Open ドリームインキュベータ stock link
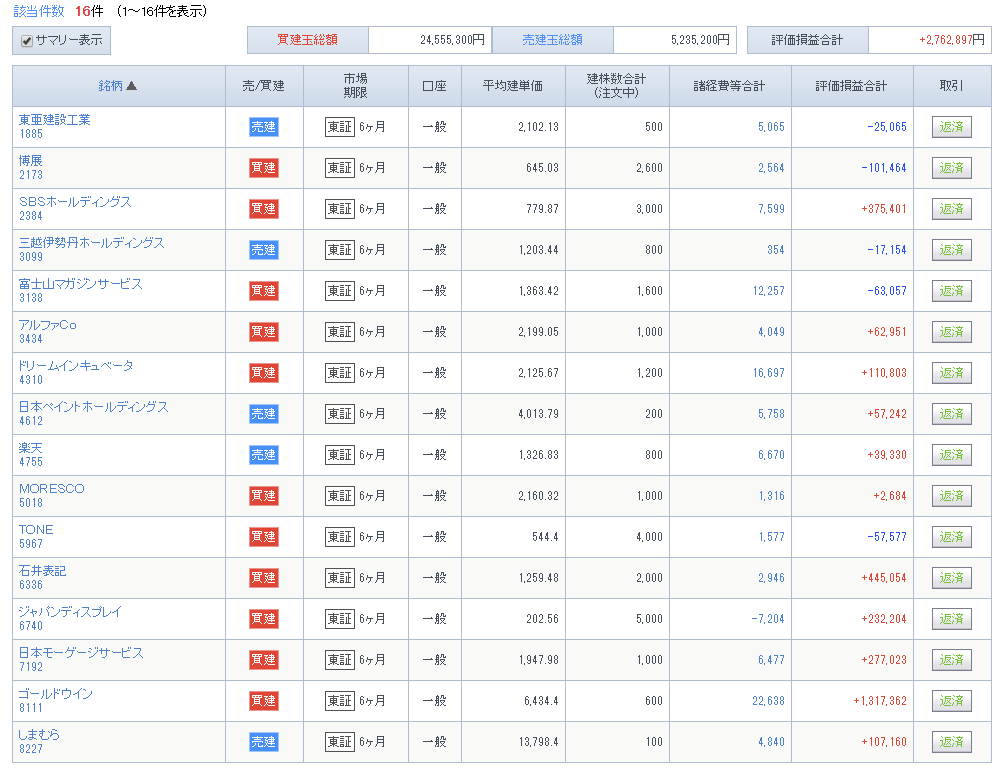 (x=76, y=366)
